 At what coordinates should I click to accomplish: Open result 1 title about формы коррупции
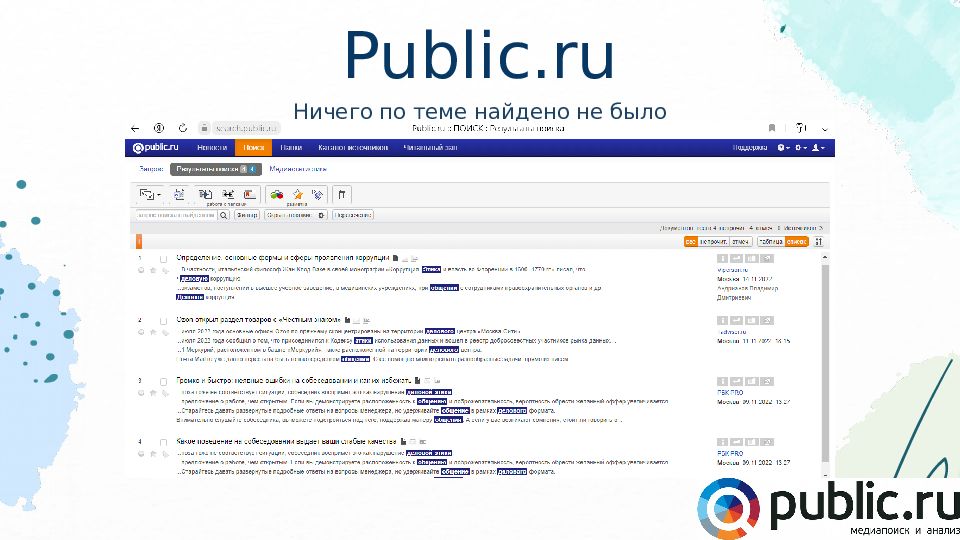[x=283, y=258]
